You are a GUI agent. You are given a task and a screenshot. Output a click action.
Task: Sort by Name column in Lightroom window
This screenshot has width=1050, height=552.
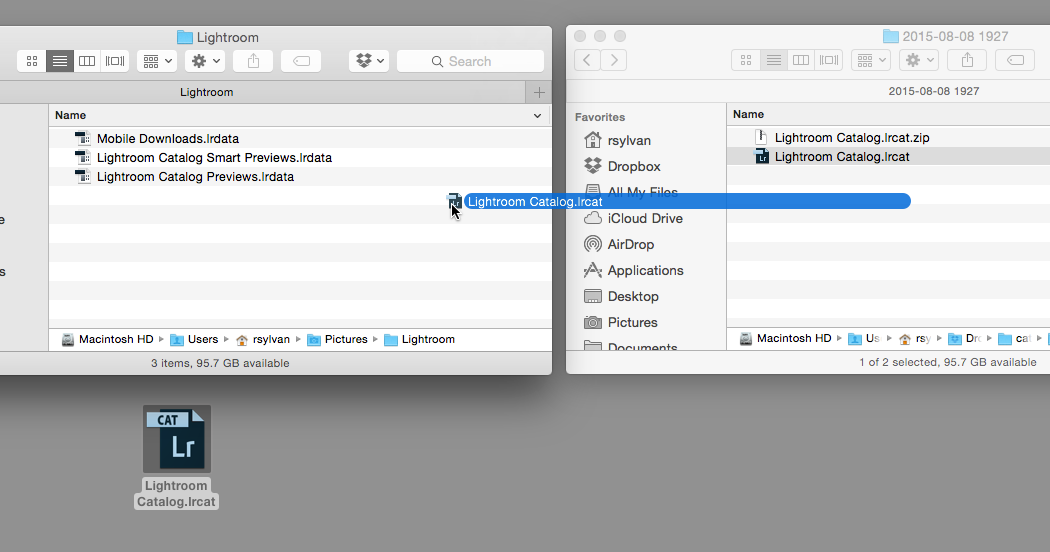[x=70, y=115]
